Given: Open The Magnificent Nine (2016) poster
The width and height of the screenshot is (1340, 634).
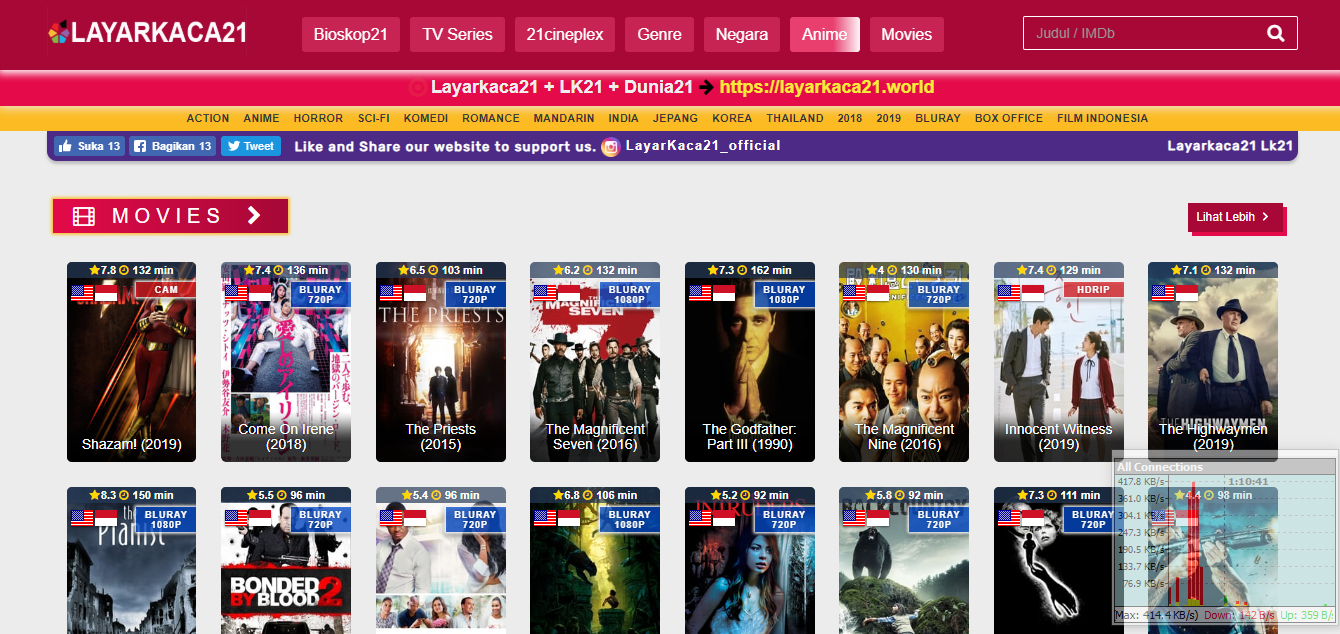Looking at the screenshot, I should pos(904,362).
